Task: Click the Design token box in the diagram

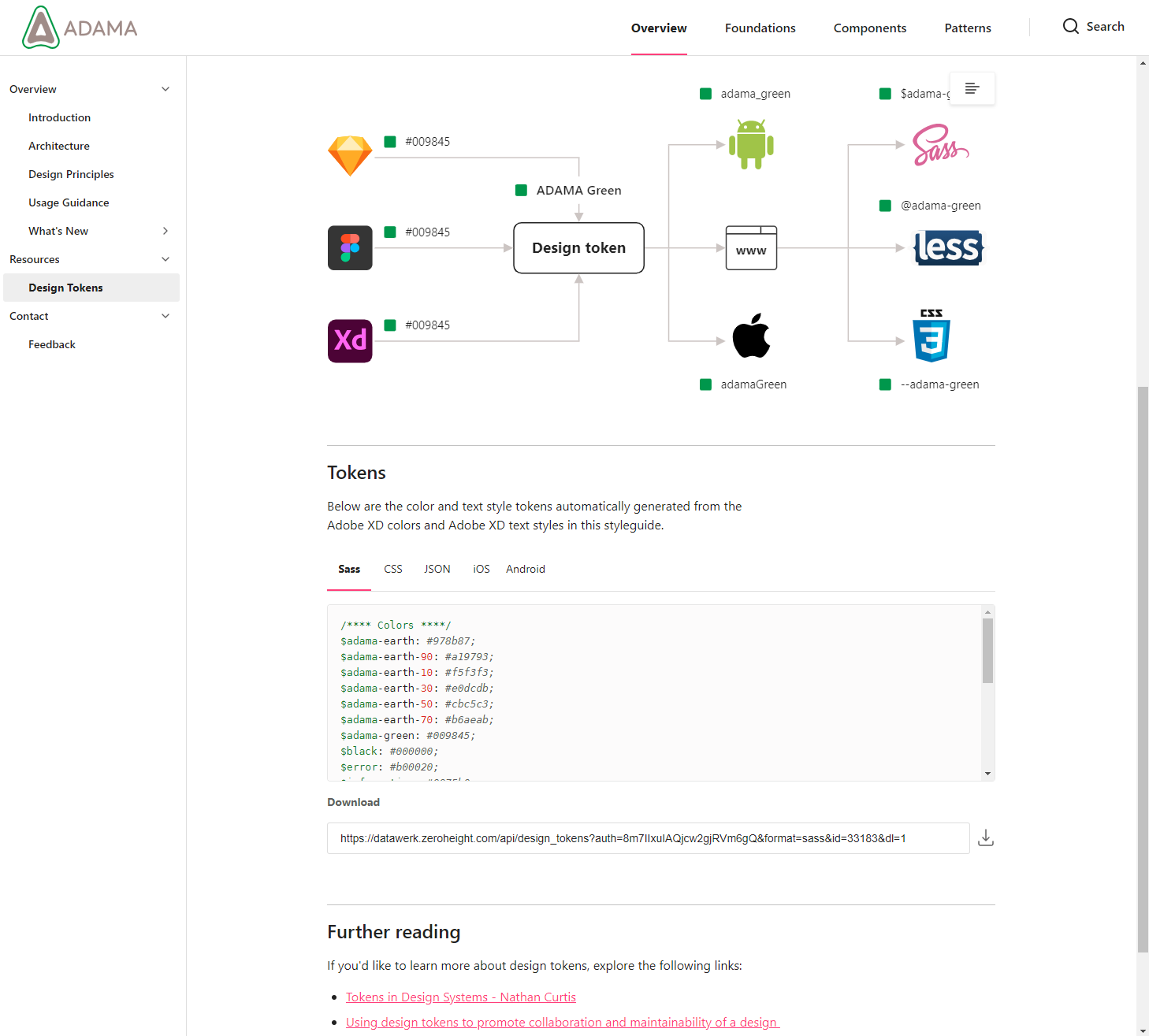Action: [x=578, y=248]
